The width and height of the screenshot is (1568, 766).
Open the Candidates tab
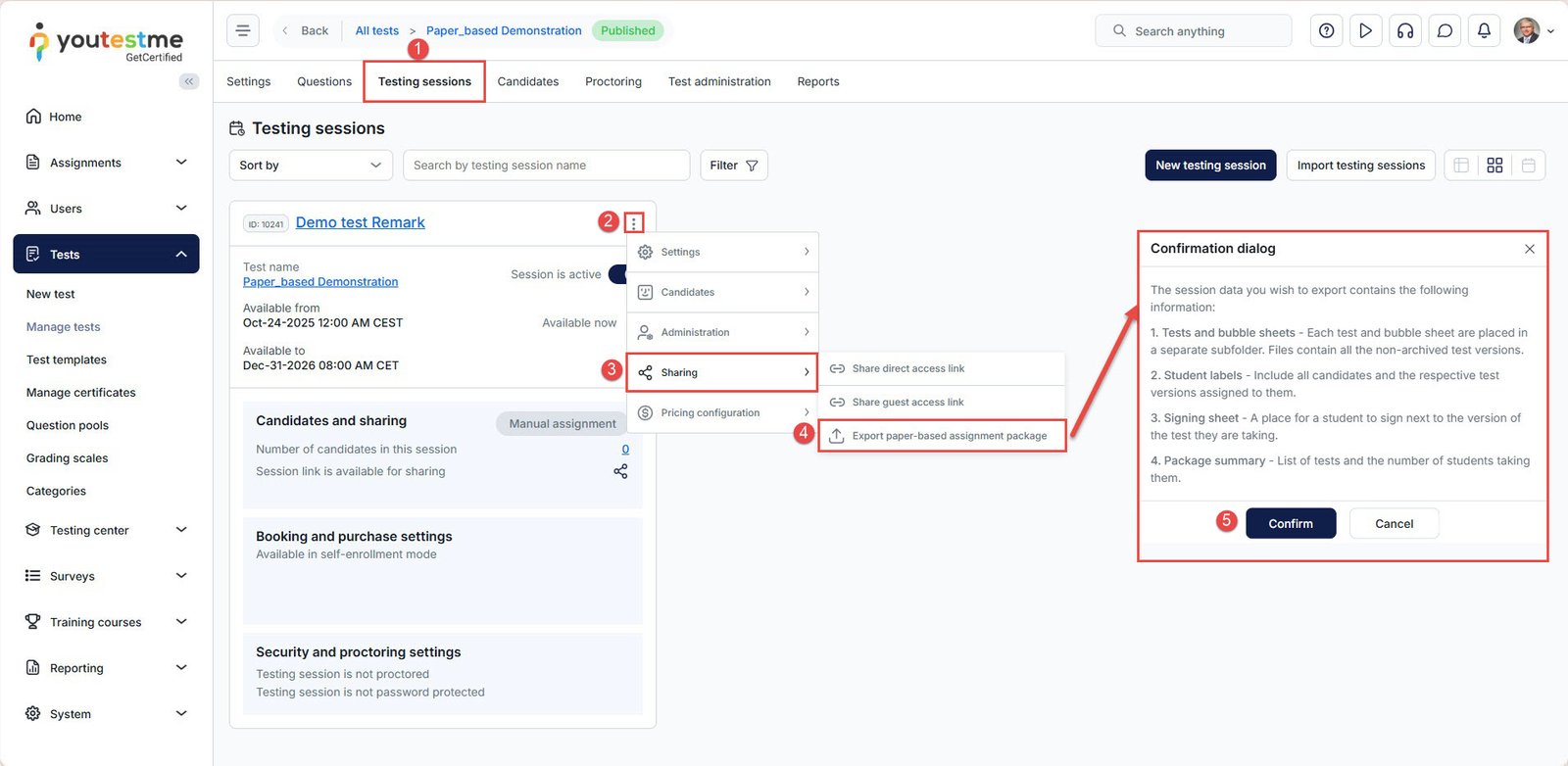527,81
